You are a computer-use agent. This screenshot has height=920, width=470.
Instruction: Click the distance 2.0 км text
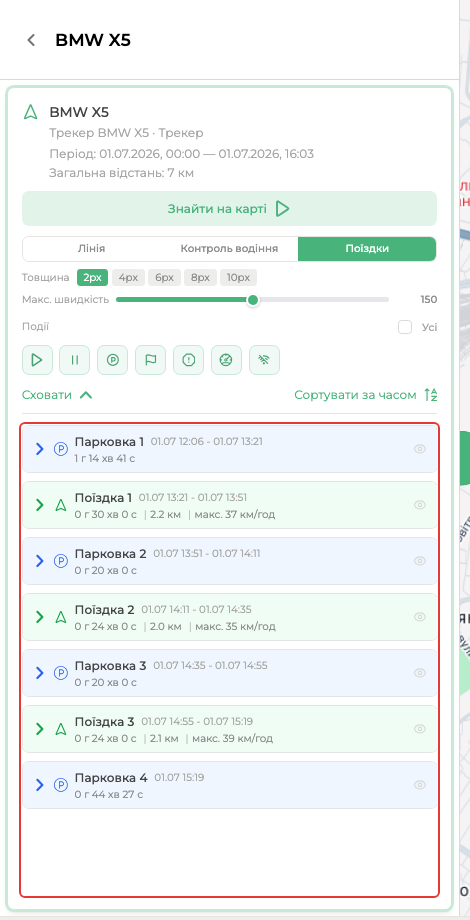tap(165, 627)
